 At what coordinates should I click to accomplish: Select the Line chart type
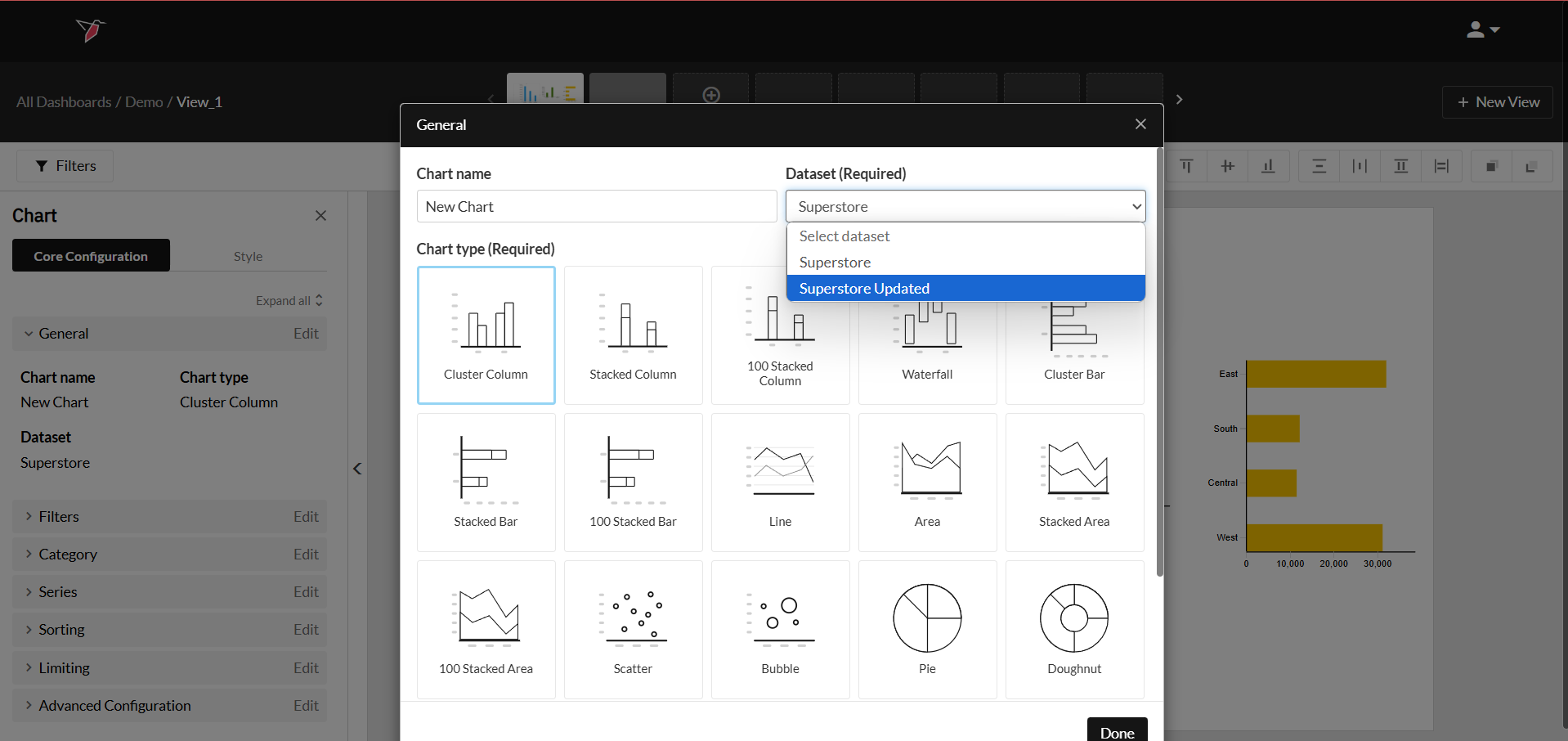click(780, 483)
